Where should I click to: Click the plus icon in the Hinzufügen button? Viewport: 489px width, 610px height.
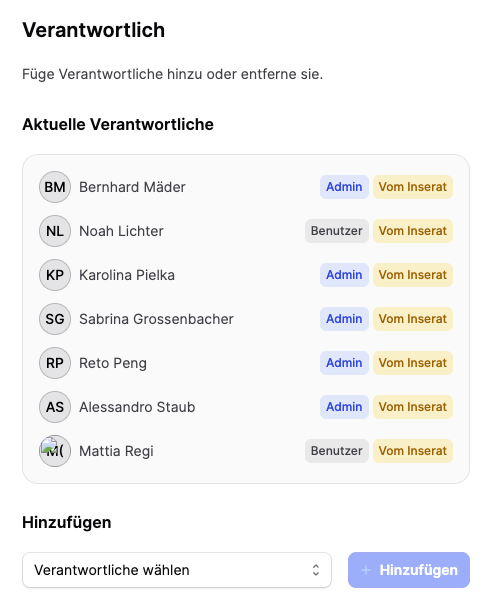pos(366,570)
